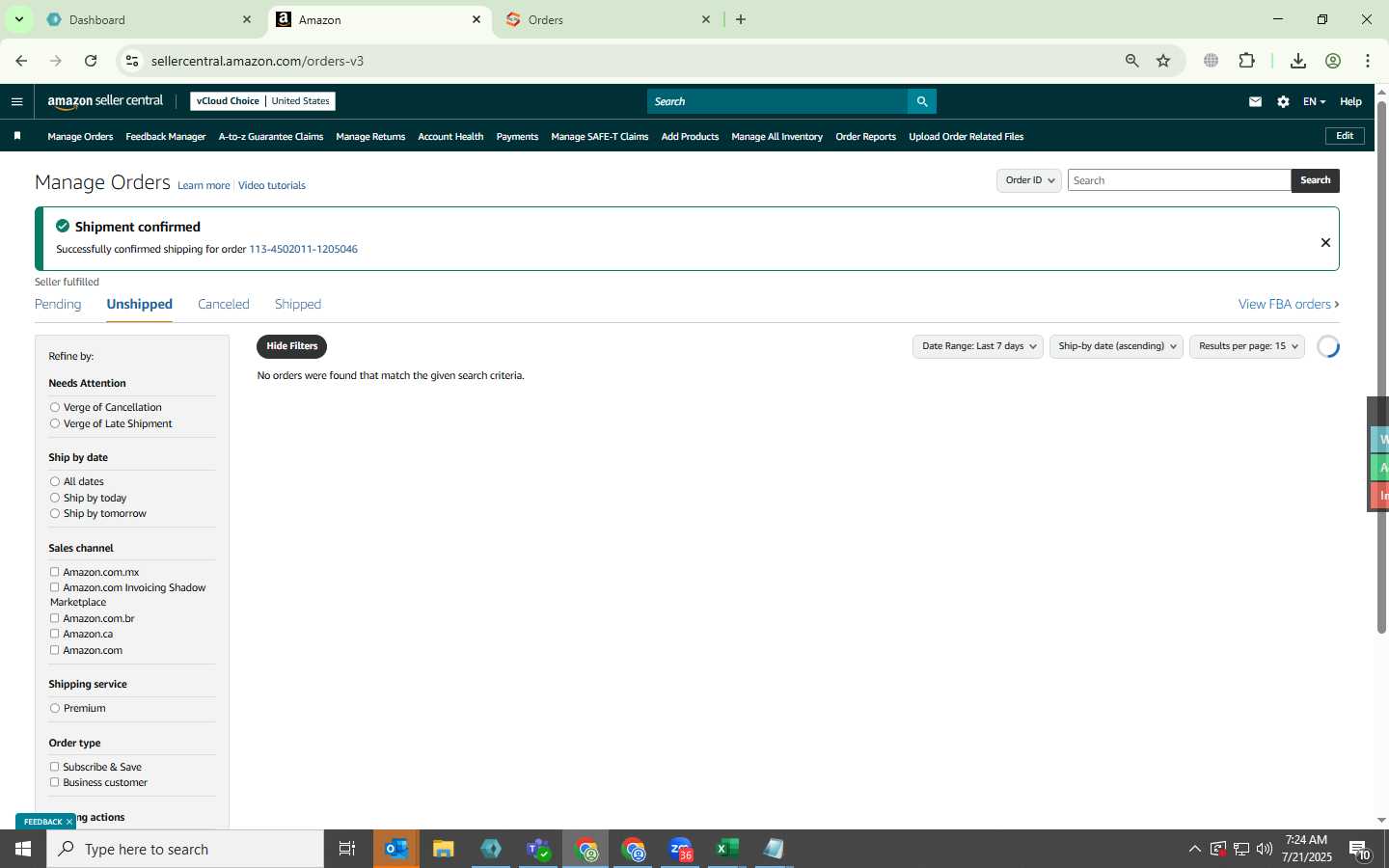Open Task View on the taskbar

[x=347, y=849]
